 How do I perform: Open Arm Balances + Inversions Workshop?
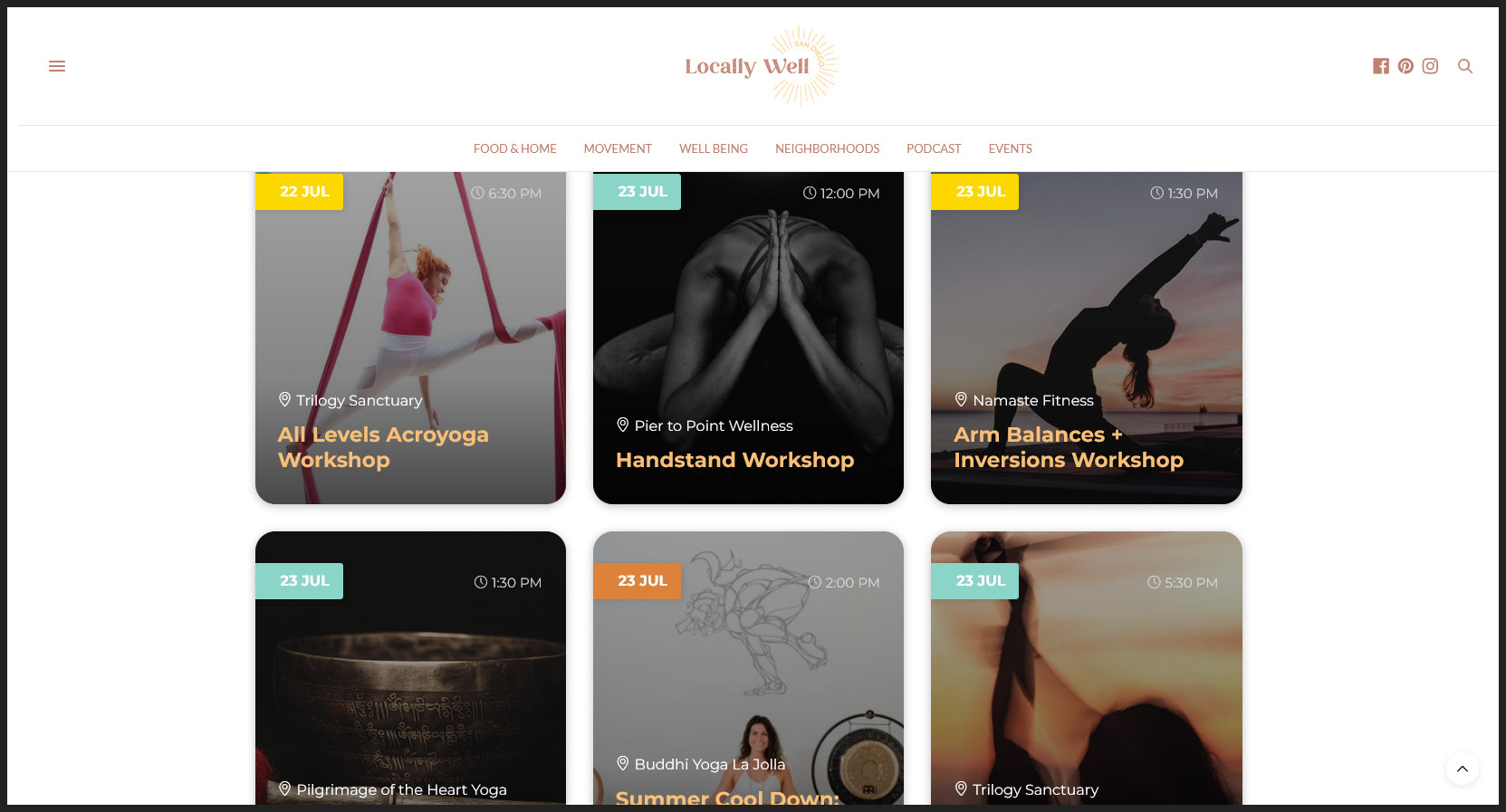[x=1069, y=447]
